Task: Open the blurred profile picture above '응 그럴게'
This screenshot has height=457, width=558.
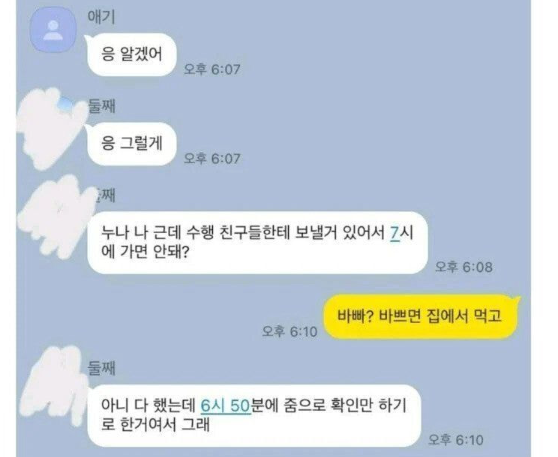Action: [x=51, y=128]
